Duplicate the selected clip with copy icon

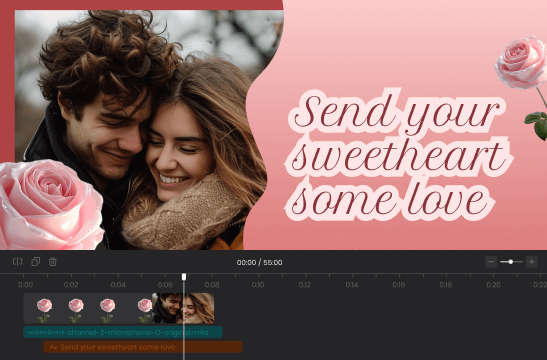[36, 262]
